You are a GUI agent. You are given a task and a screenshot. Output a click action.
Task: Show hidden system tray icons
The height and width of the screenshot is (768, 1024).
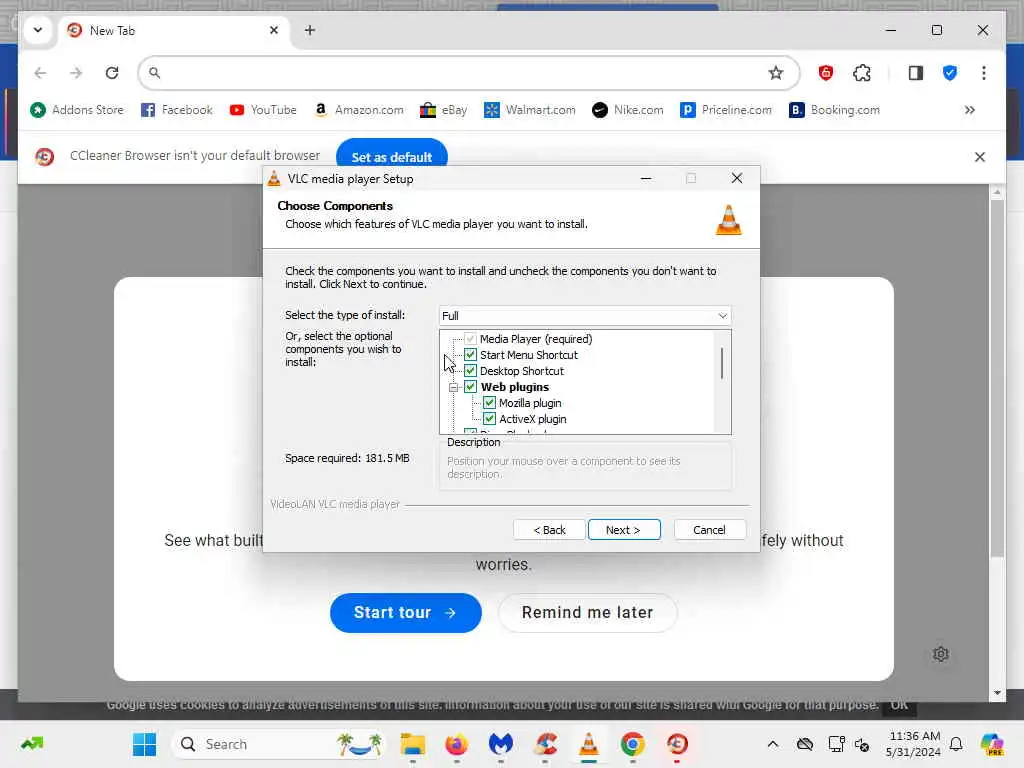pyautogui.click(x=773, y=744)
